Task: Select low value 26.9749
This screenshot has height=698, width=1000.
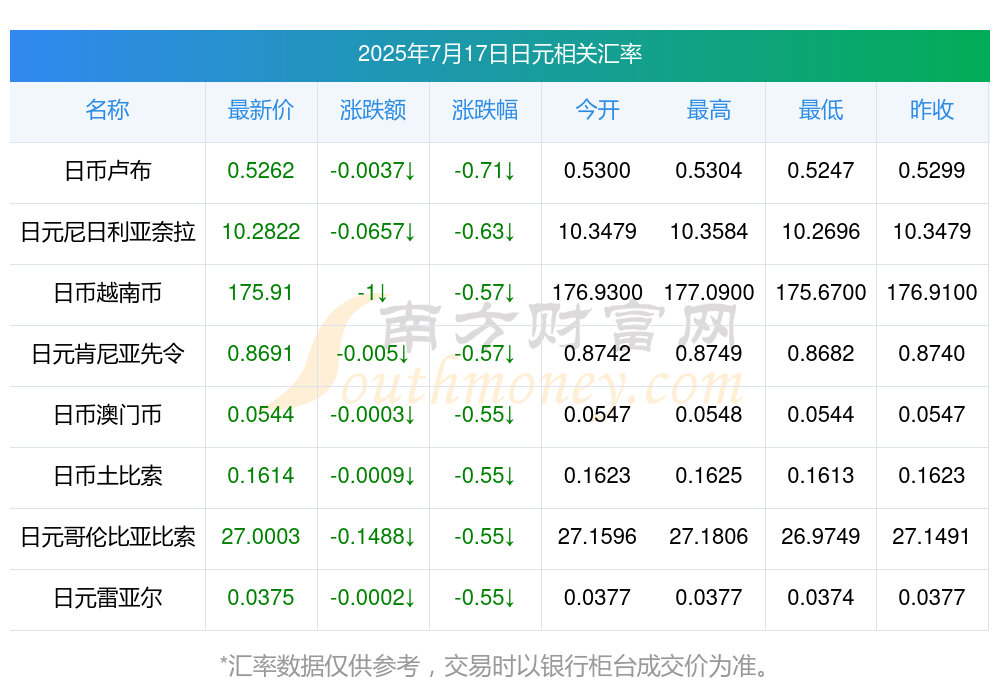Action: click(x=821, y=537)
